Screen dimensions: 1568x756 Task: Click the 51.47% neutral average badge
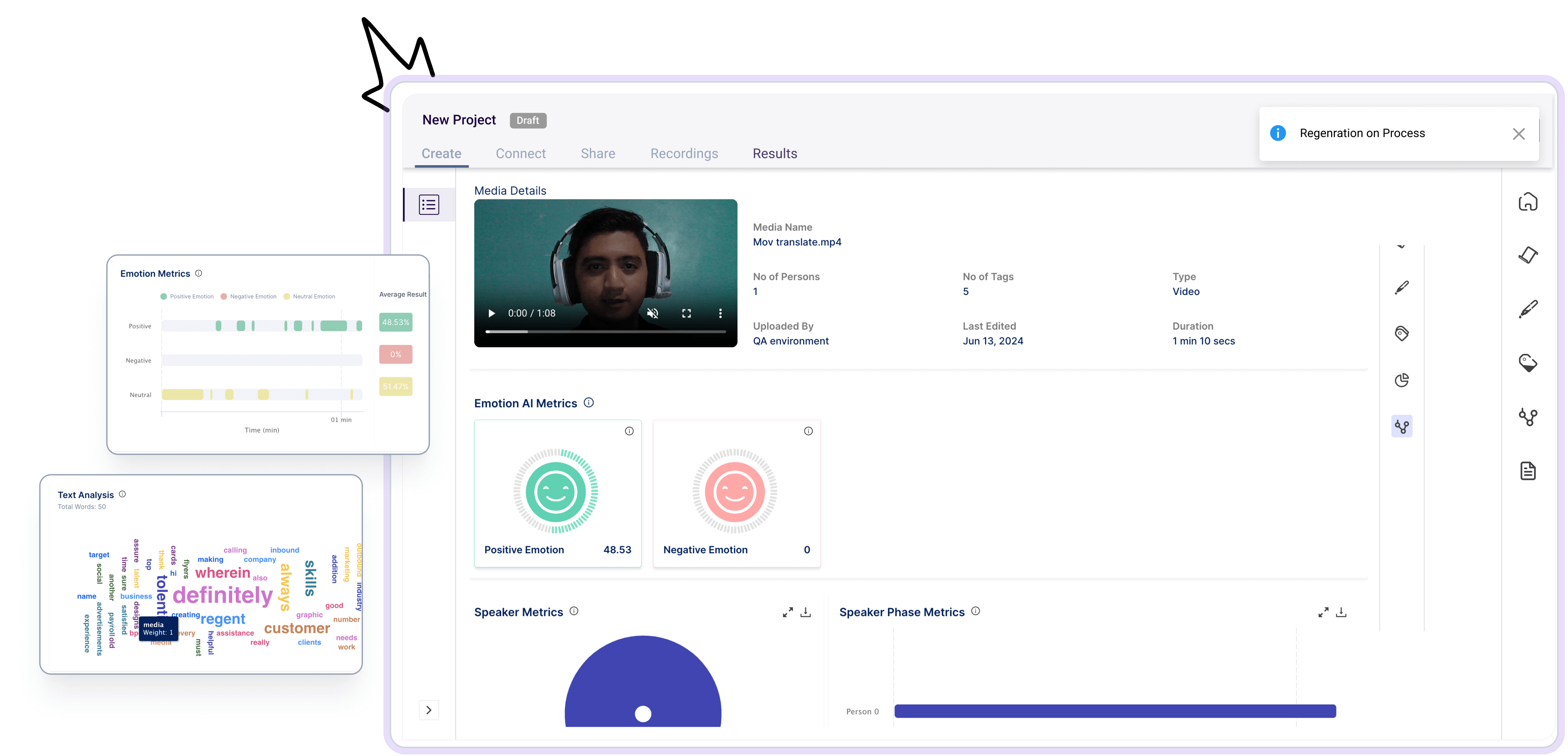pyautogui.click(x=396, y=387)
